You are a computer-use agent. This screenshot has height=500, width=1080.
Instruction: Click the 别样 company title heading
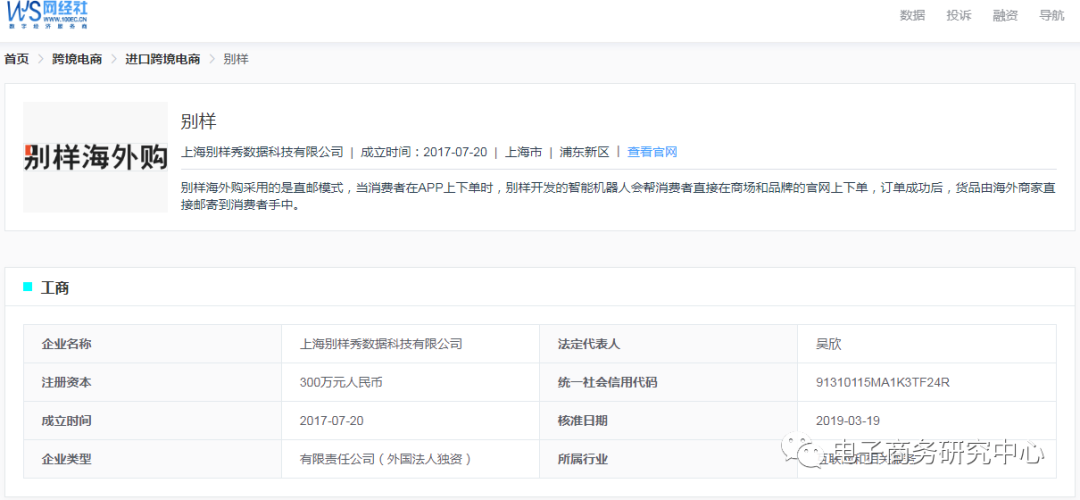coord(198,122)
